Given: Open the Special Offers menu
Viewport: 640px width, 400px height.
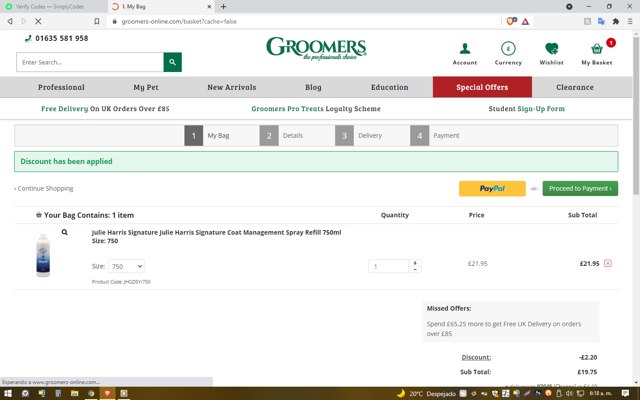Looking at the screenshot, I should [482, 87].
